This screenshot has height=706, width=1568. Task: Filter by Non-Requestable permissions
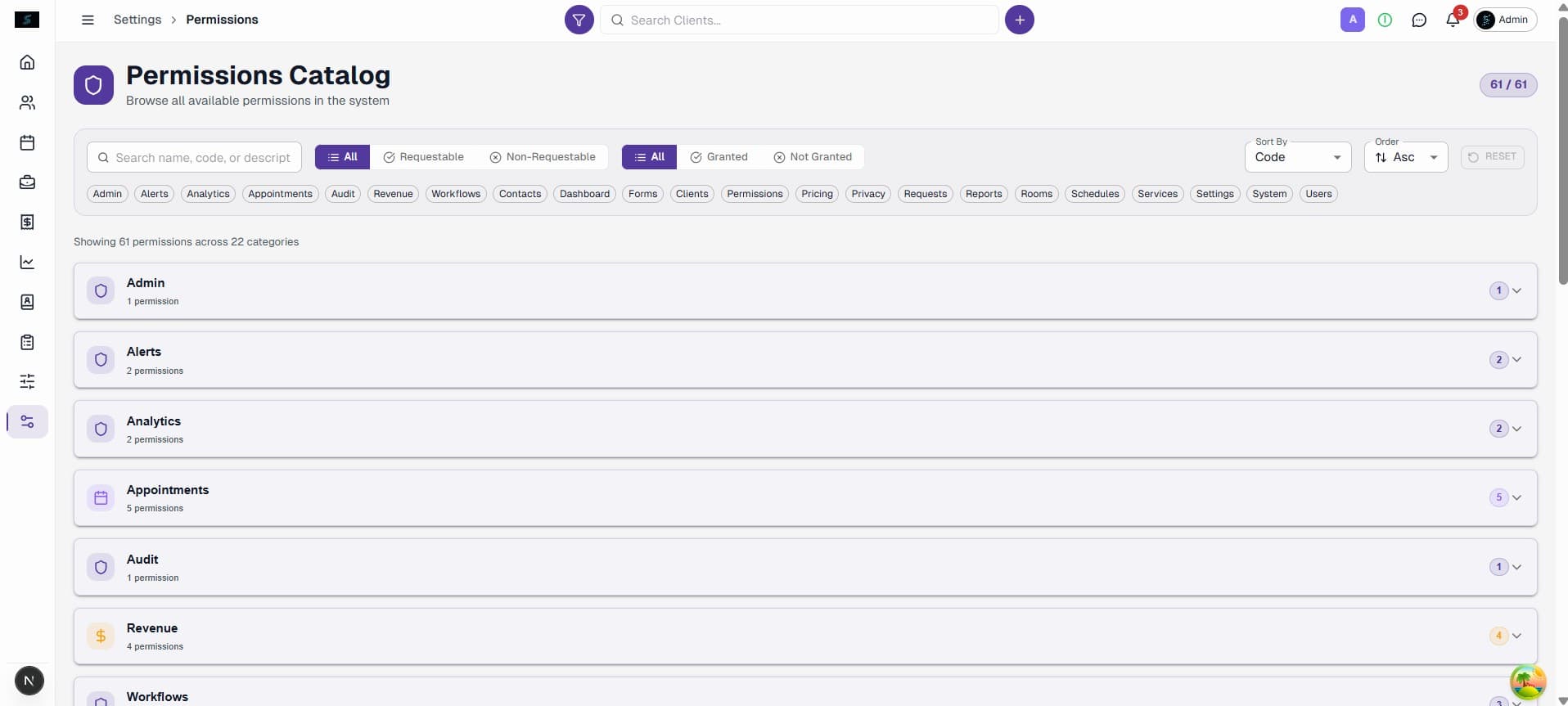[543, 157]
